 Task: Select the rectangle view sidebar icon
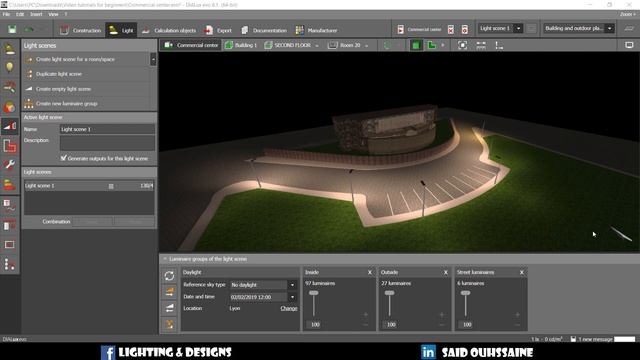pos(9,244)
